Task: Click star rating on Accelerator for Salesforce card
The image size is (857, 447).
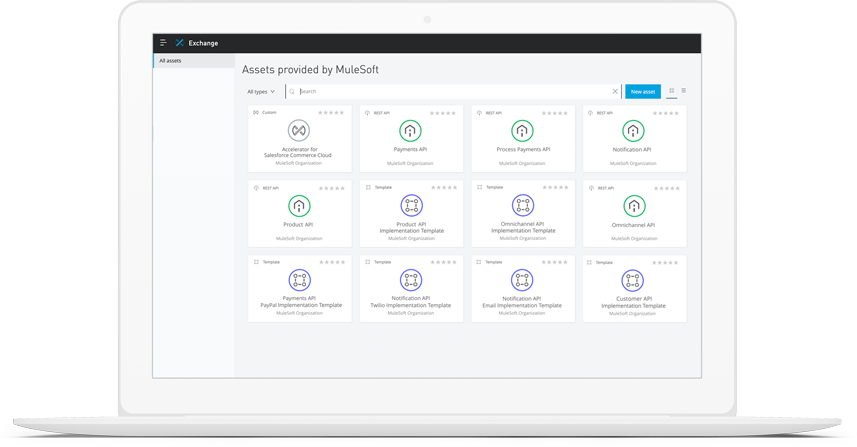Action: coord(331,113)
